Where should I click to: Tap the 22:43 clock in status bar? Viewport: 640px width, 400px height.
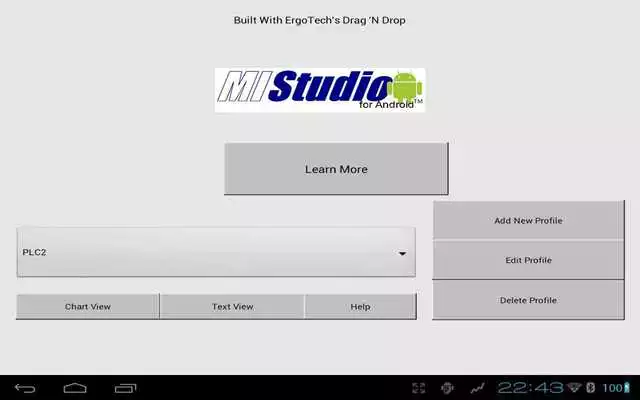click(x=530, y=388)
